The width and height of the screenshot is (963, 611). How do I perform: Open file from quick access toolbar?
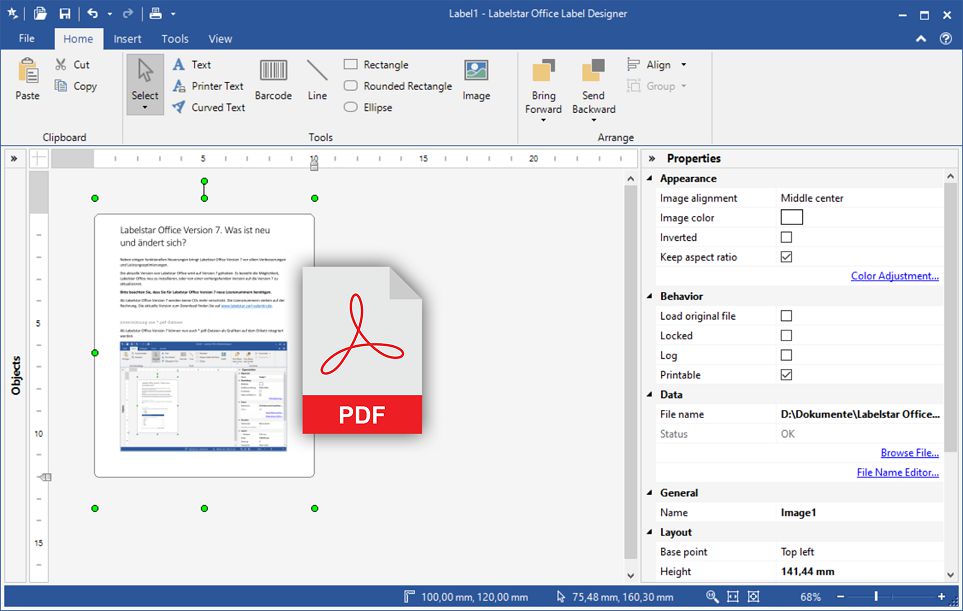coord(41,14)
